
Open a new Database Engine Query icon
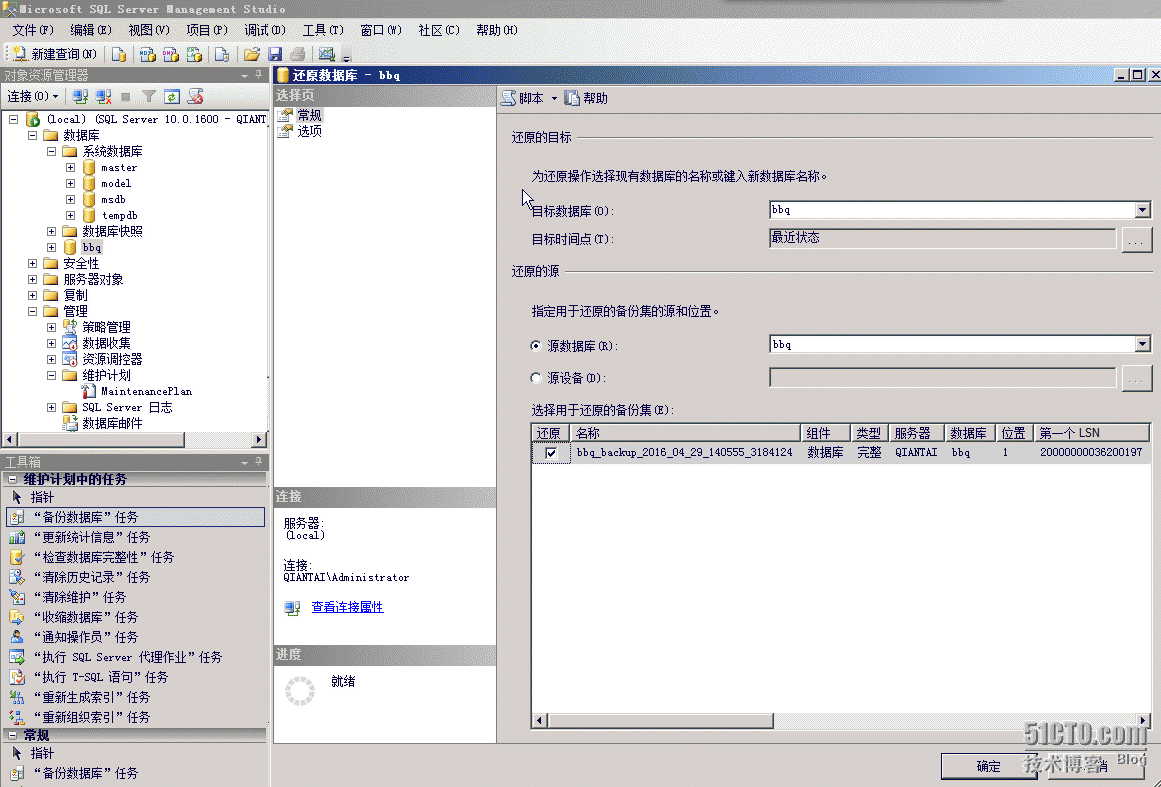[x=118, y=54]
